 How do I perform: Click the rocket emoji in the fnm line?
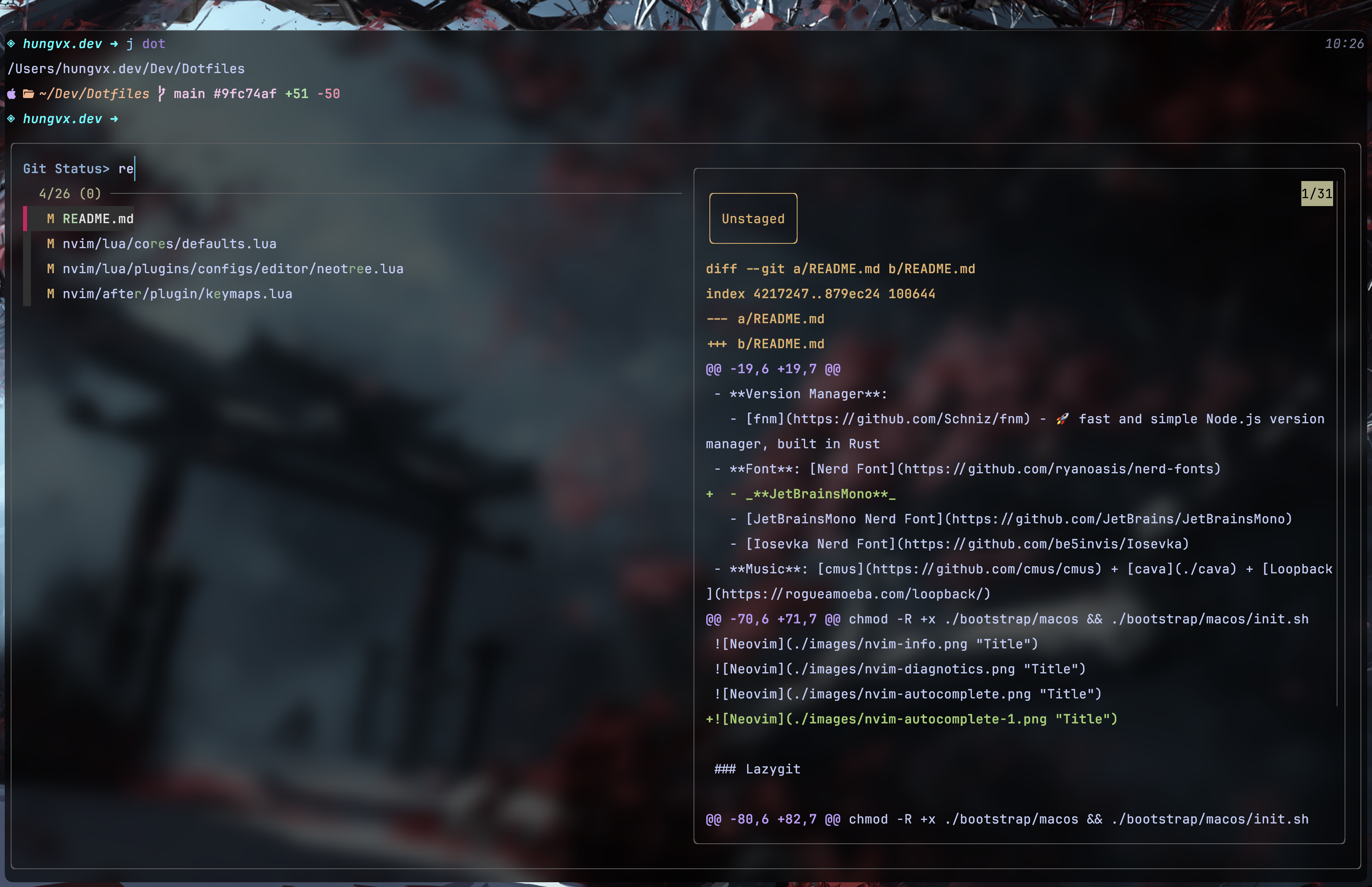[x=1062, y=419]
